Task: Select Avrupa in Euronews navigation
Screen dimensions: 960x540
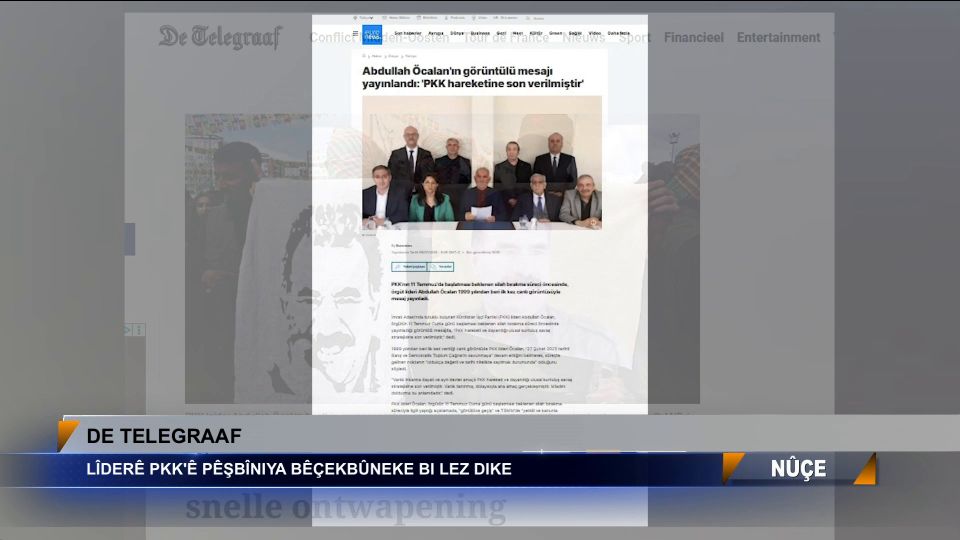Action: point(436,33)
